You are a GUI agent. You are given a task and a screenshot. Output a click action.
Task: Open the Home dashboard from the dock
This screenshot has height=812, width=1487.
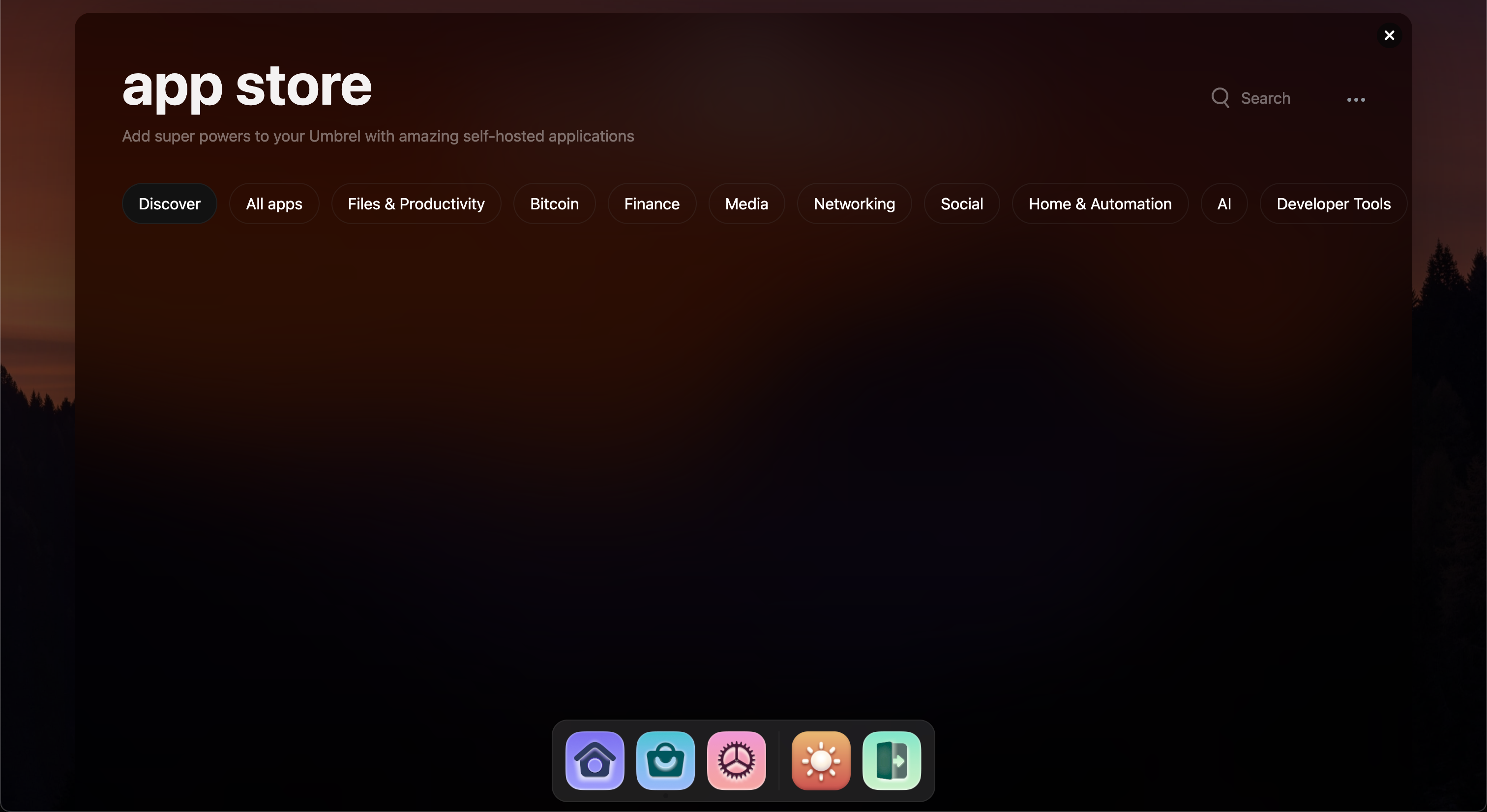pyautogui.click(x=595, y=761)
